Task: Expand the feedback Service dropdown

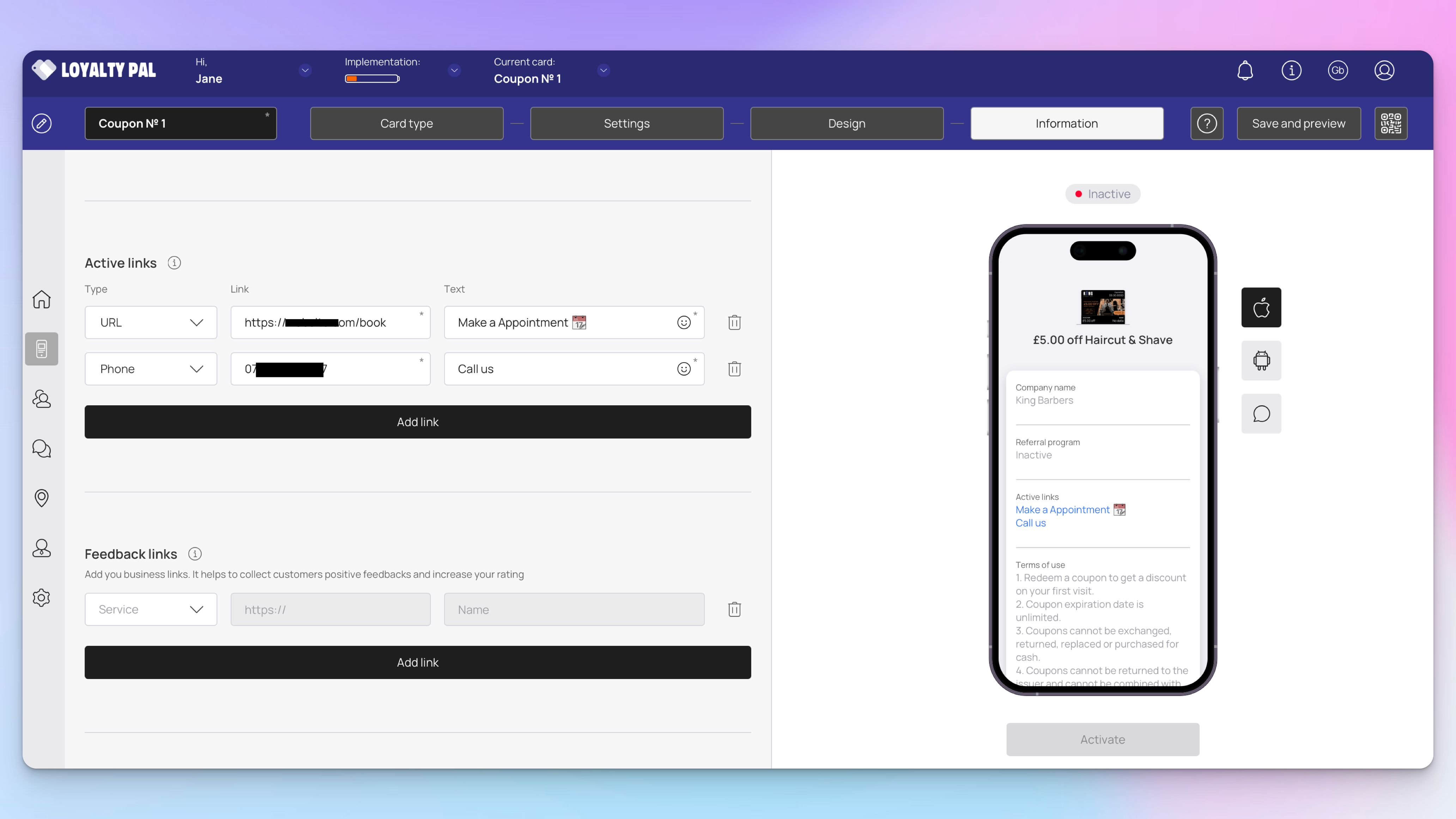Action: pos(150,609)
